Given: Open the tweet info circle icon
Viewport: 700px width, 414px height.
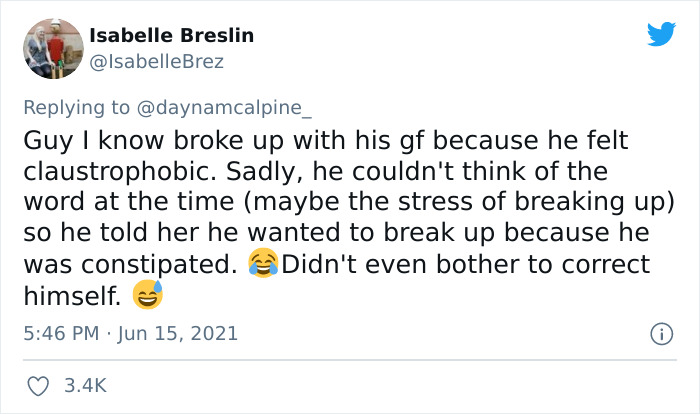Looking at the screenshot, I should point(660,333).
